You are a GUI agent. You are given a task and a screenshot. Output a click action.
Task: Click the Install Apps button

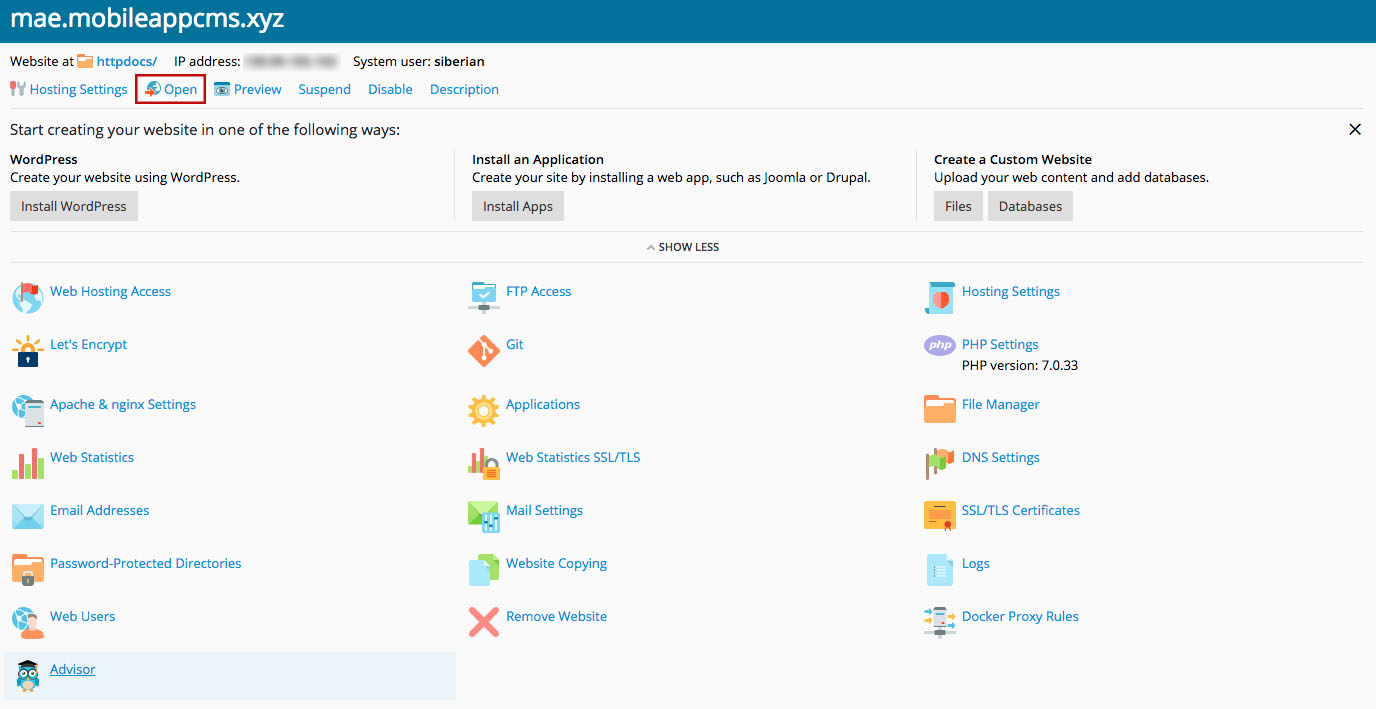(518, 206)
